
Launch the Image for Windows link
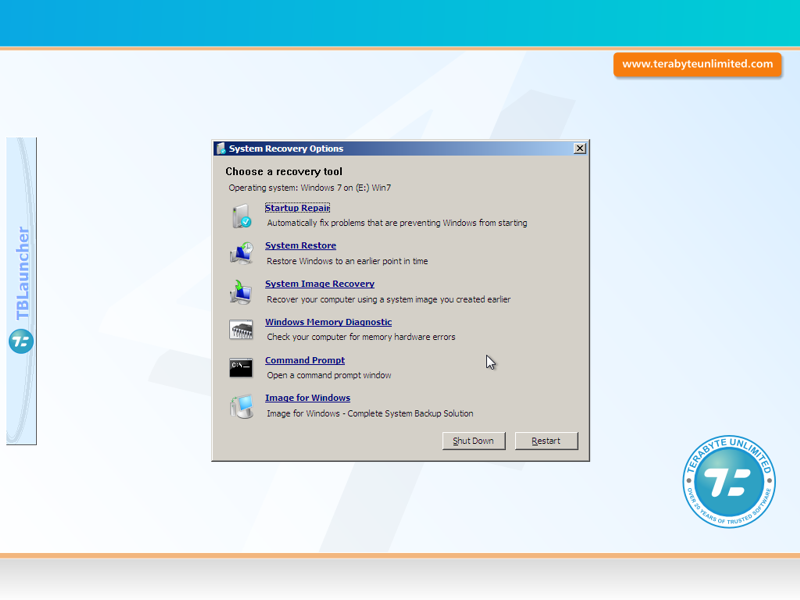[x=308, y=398]
